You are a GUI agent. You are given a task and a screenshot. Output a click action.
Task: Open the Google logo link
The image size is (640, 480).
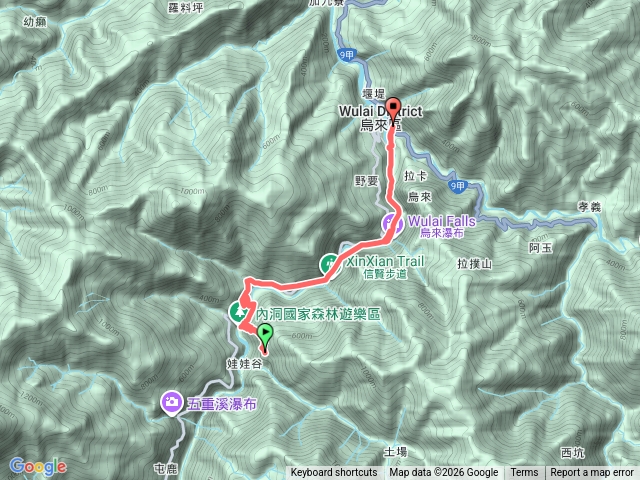[x=38, y=467]
